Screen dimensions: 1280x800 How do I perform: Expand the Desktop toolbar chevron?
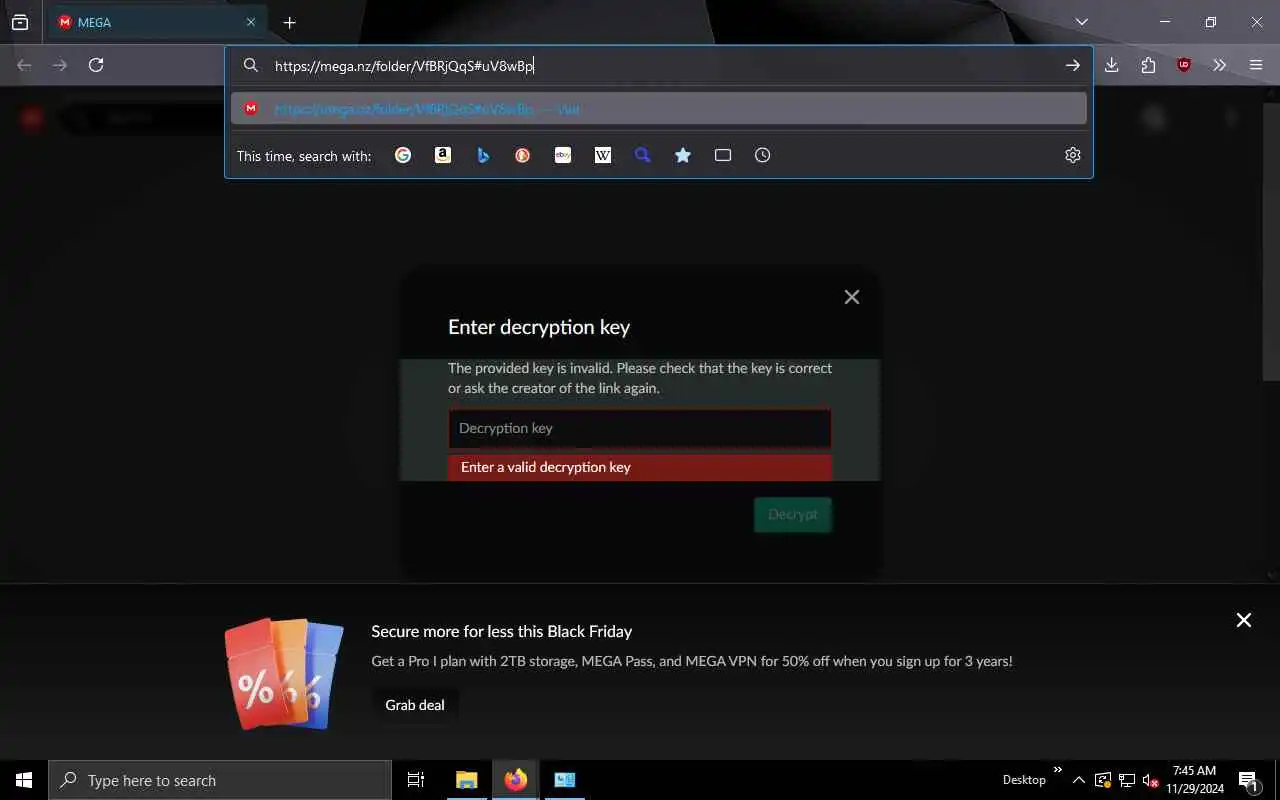[1057, 770]
